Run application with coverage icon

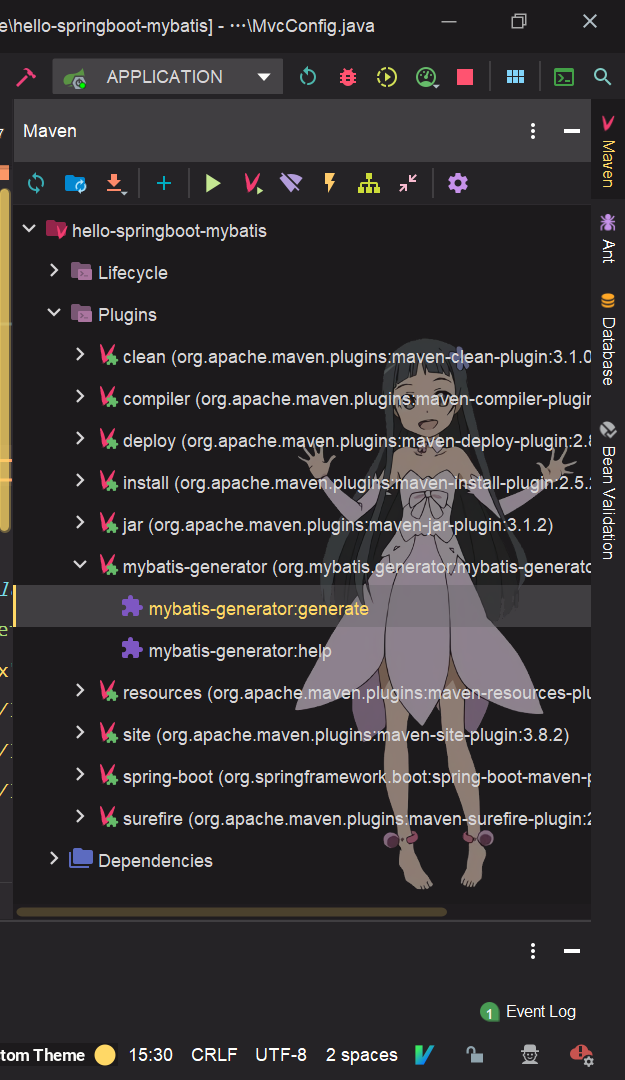387,76
